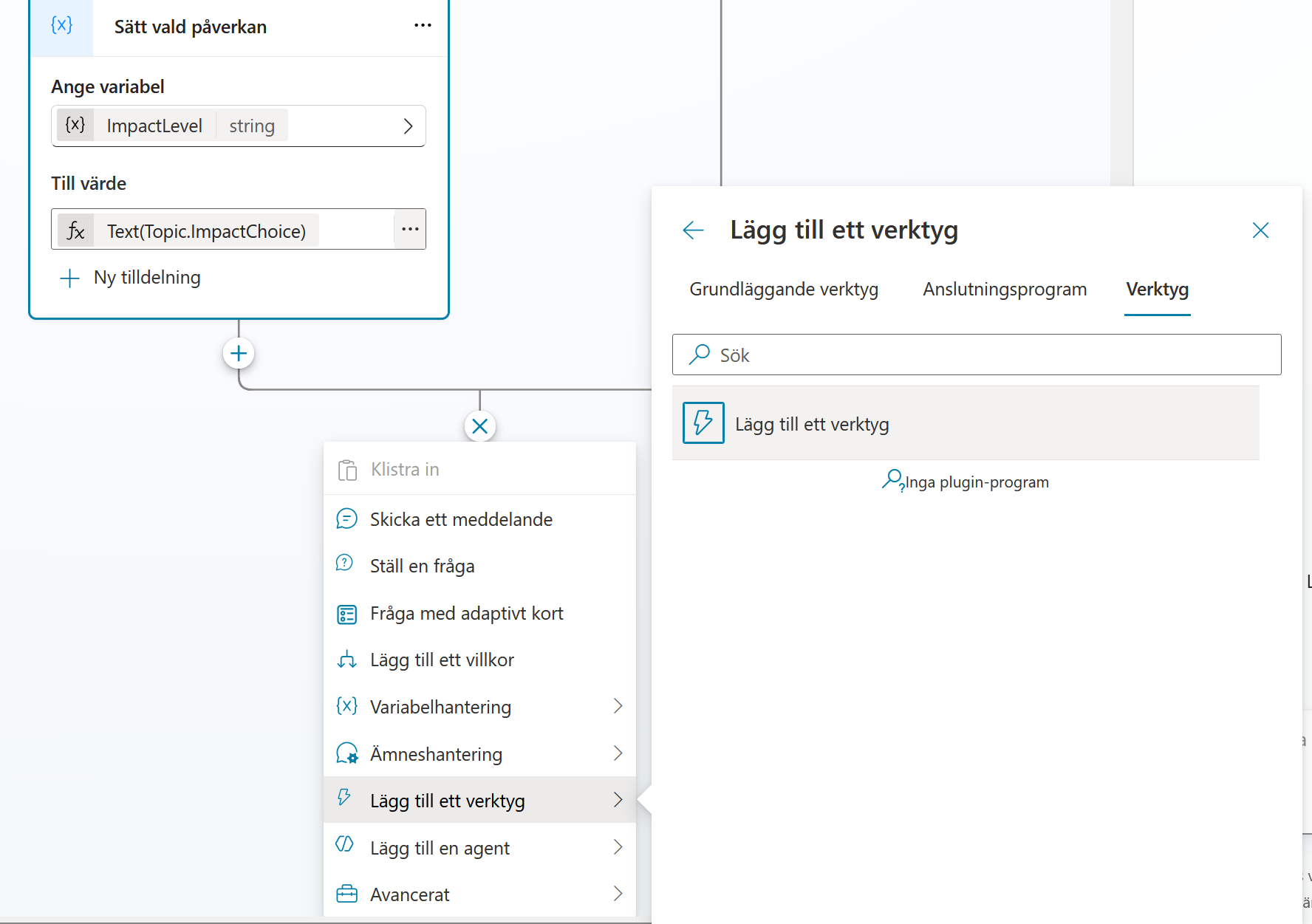Expand the Lägg till ett verktyg submenu arrow
The width and height of the screenshot is (1312, 924).
tap(618, 800)
